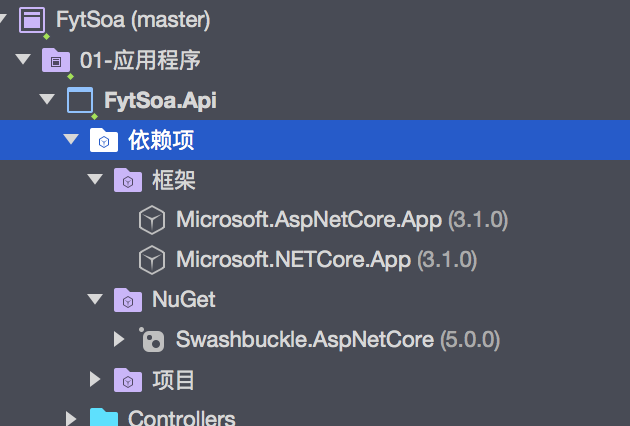630x426 pixels.
Task: Click the FytSoa.Api project icon
Action: (80, 100)
